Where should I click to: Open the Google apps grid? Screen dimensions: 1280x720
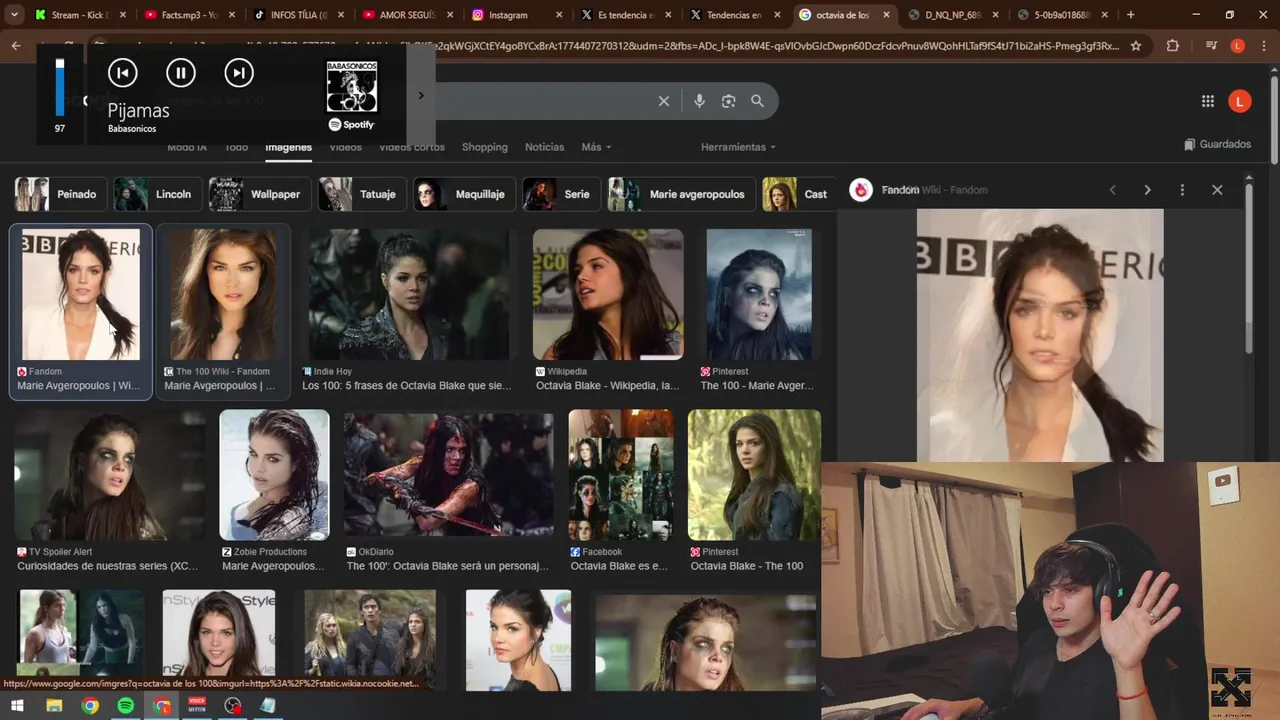pos(1208,101)
